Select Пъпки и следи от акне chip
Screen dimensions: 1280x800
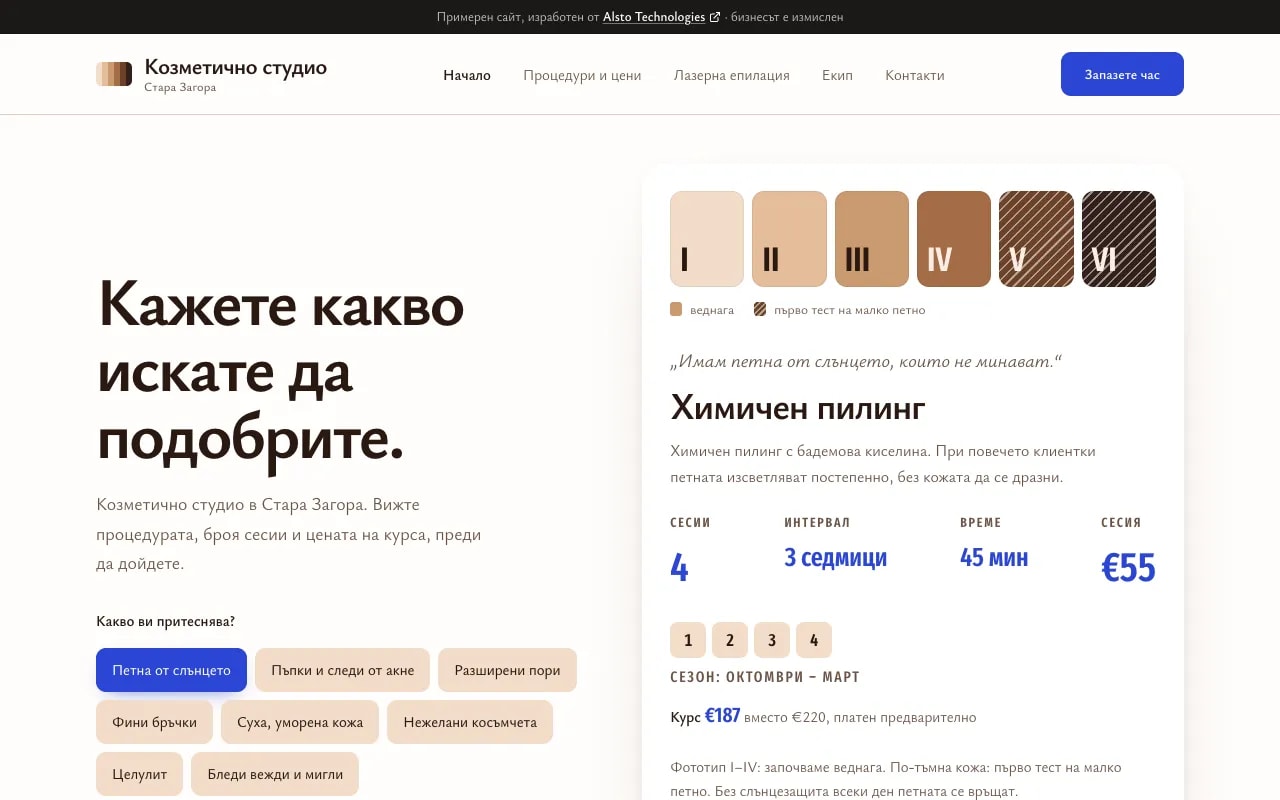342,670
